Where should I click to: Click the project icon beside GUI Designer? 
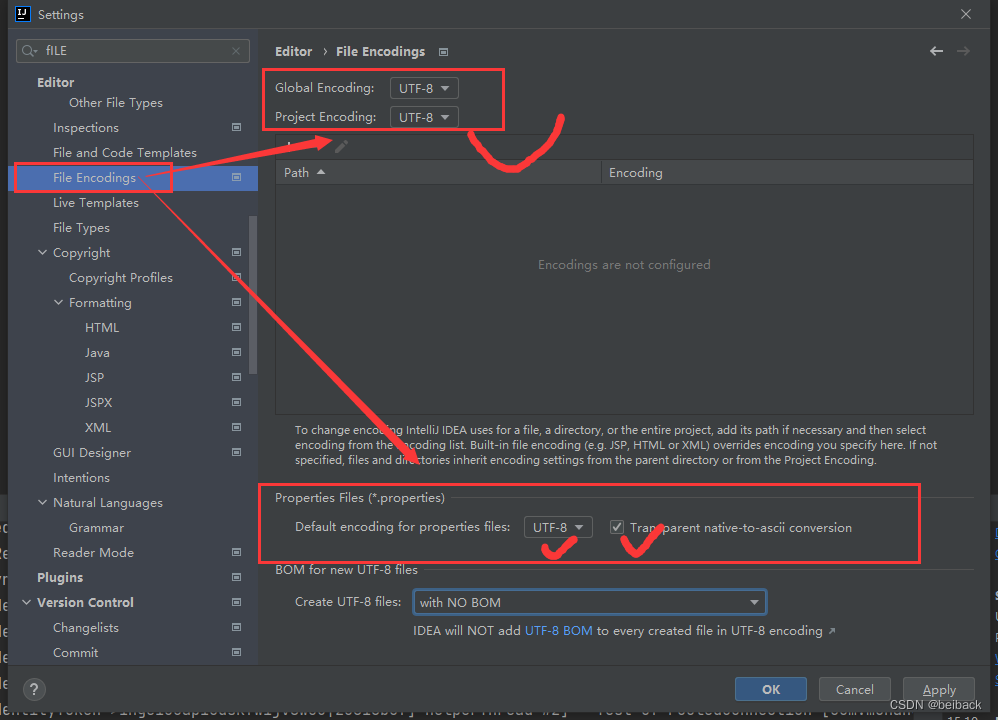click(x=236, y=453)
